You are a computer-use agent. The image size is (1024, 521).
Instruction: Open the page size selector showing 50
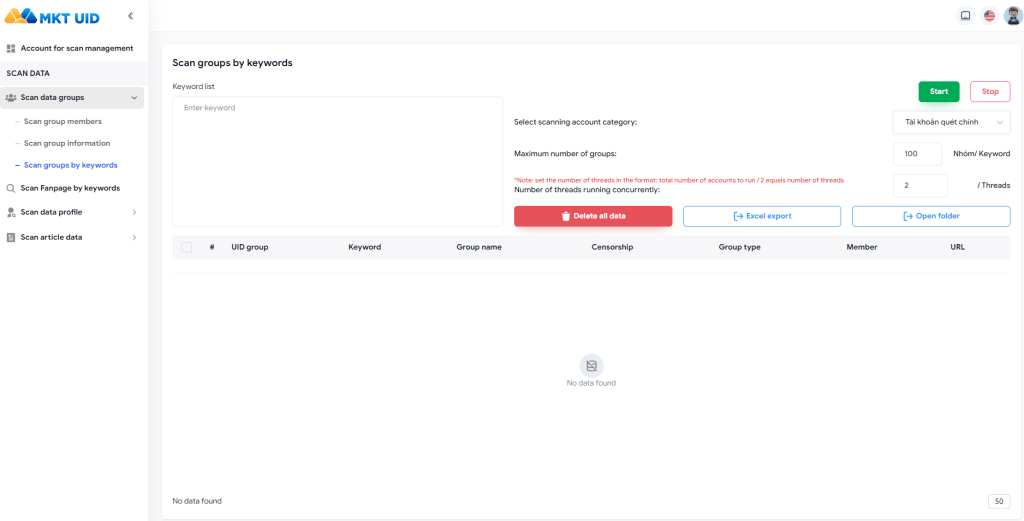click(x=998, y=501)
